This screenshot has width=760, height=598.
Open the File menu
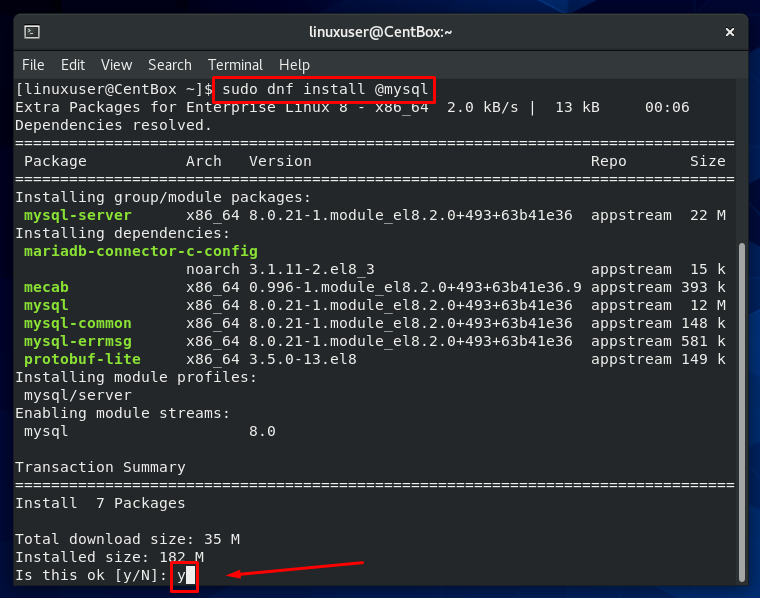33,65
